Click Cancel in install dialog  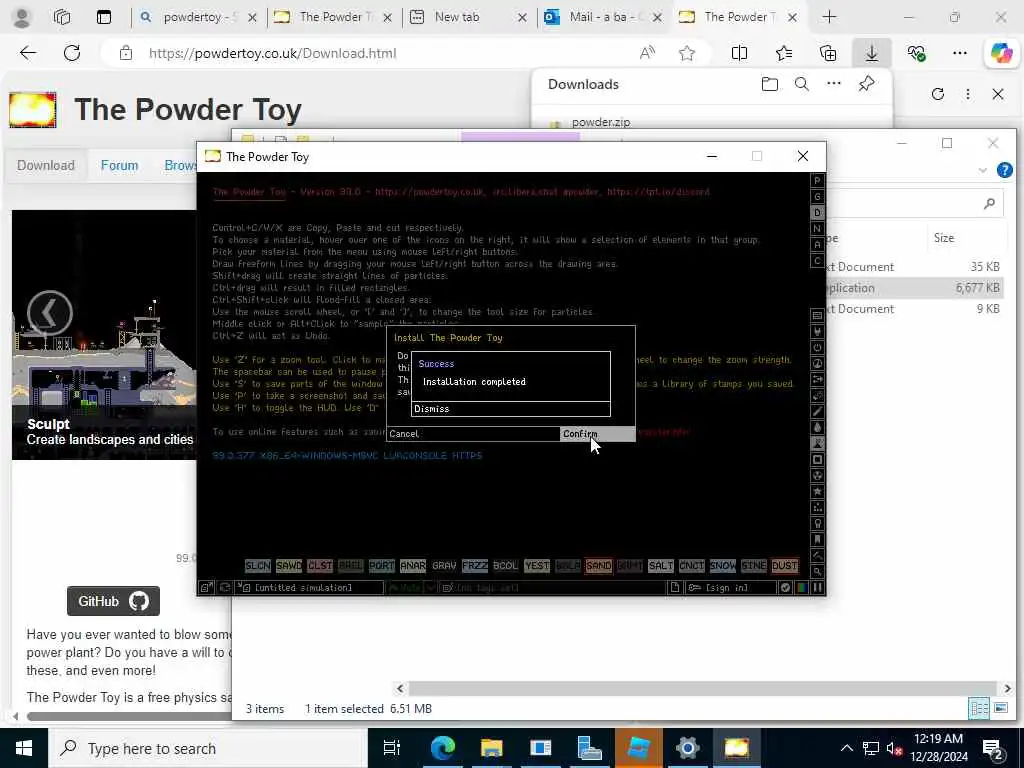473,434
